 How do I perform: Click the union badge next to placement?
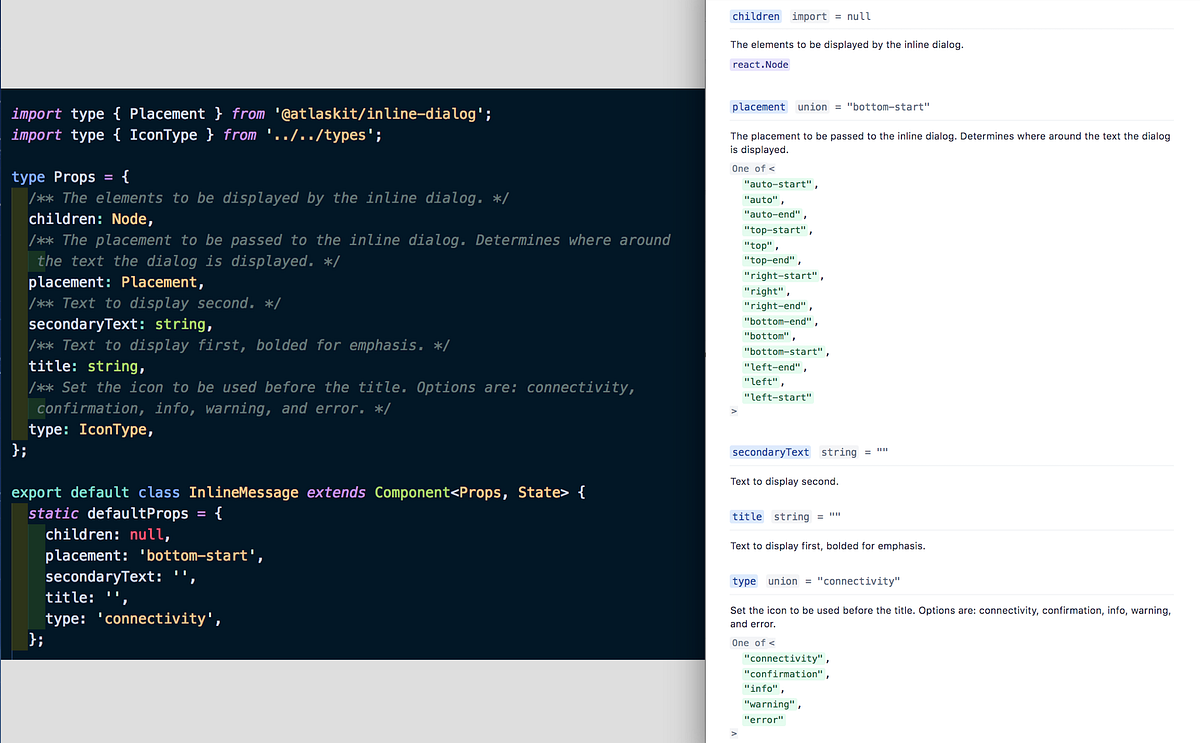[x=812, y=107]
